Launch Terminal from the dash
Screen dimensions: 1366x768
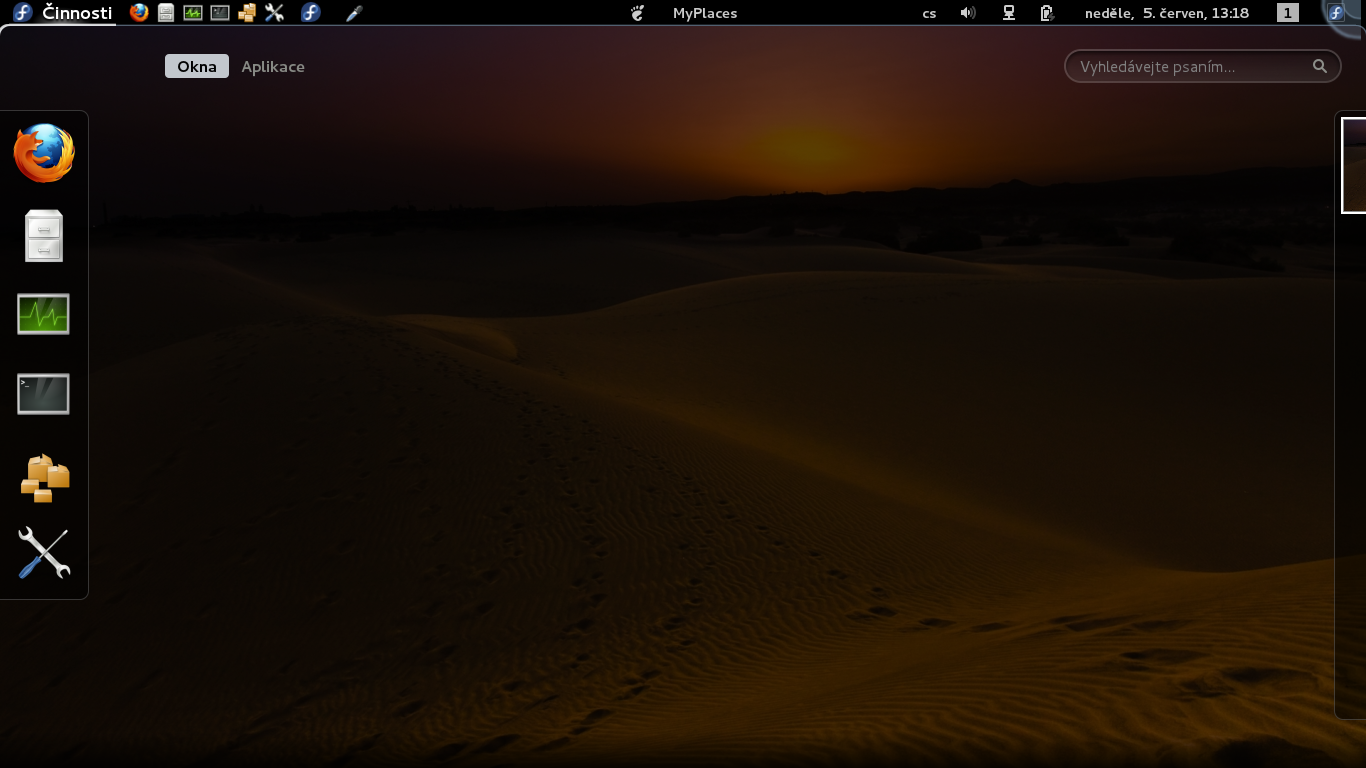point(44,394)
